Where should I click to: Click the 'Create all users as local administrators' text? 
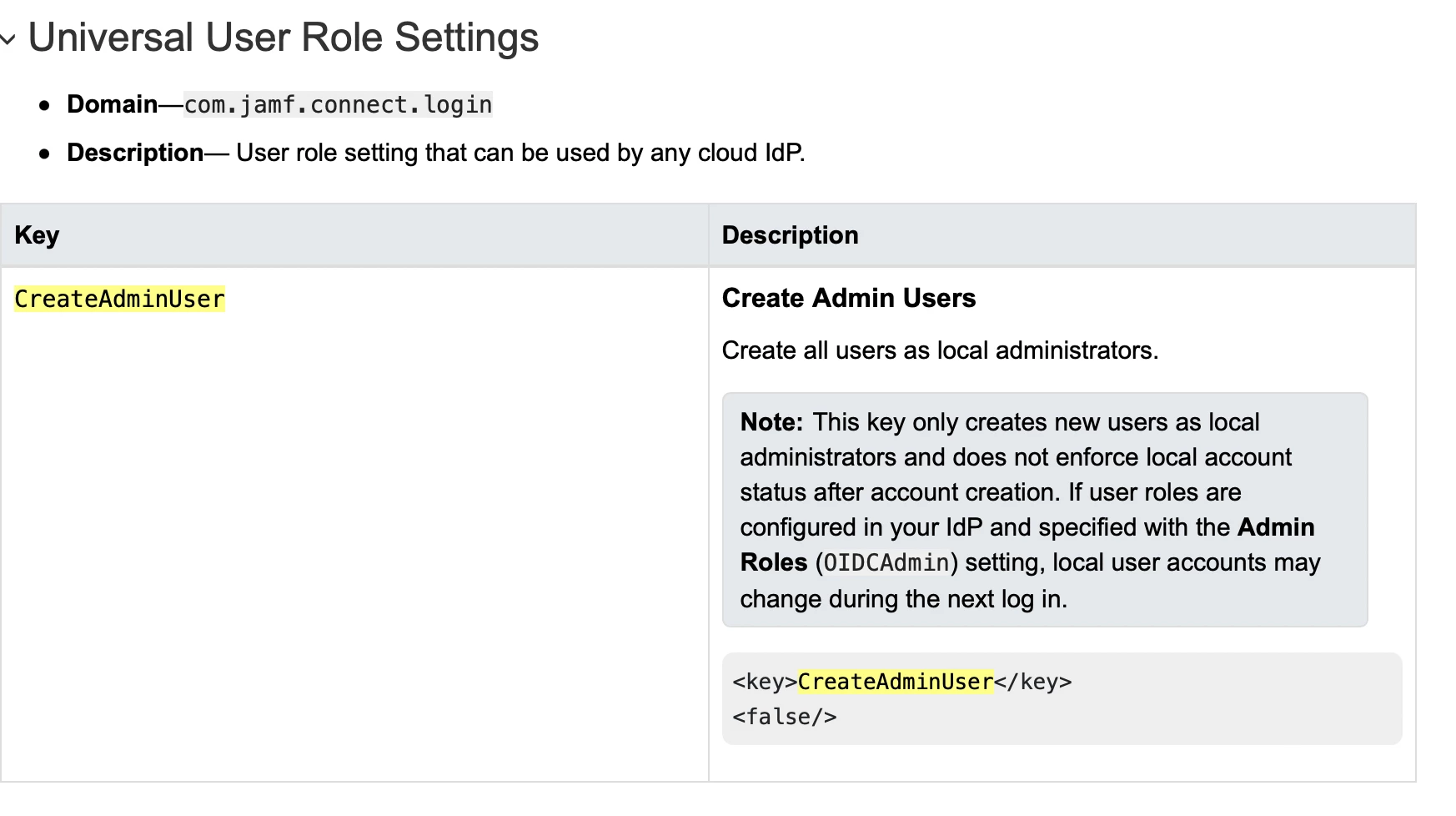coord(940,350)
